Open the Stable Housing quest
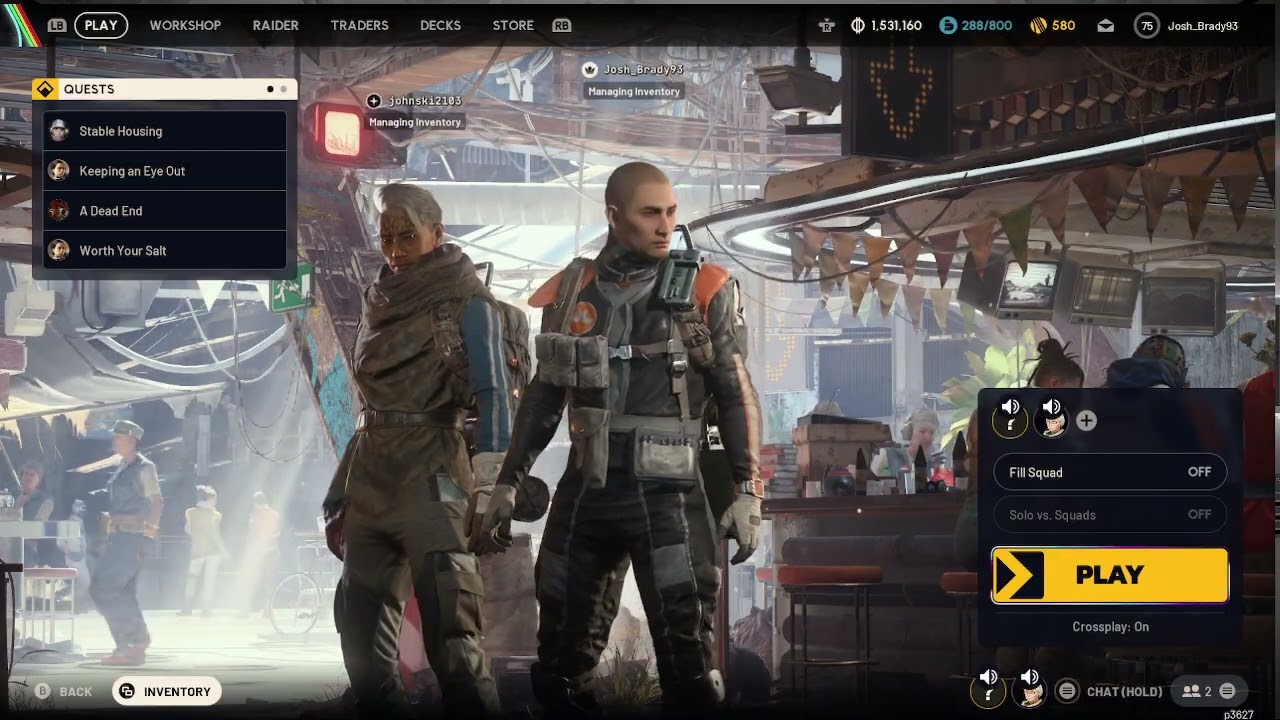Image resolution: width=1280 pixels, height=720 pixels. point(165,131)
